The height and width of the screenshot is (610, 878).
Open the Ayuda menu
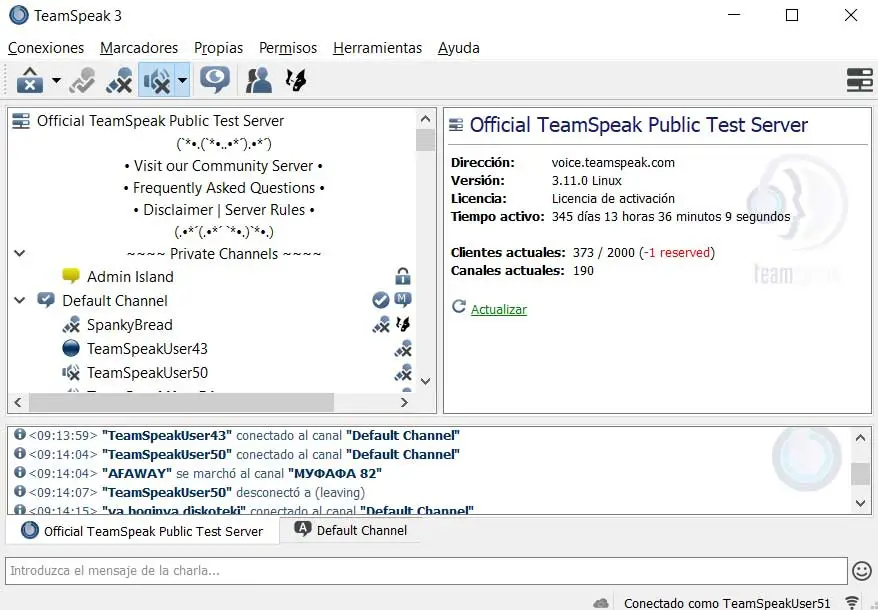[x=459, y=48]
